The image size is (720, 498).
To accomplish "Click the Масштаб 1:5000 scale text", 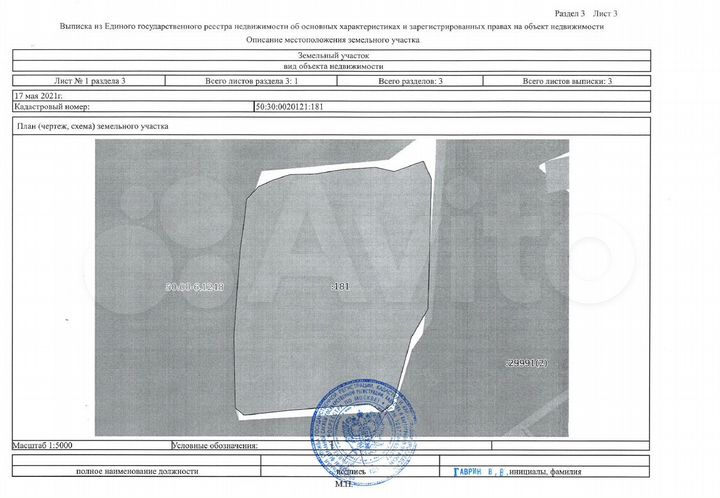I will [42, 445].
